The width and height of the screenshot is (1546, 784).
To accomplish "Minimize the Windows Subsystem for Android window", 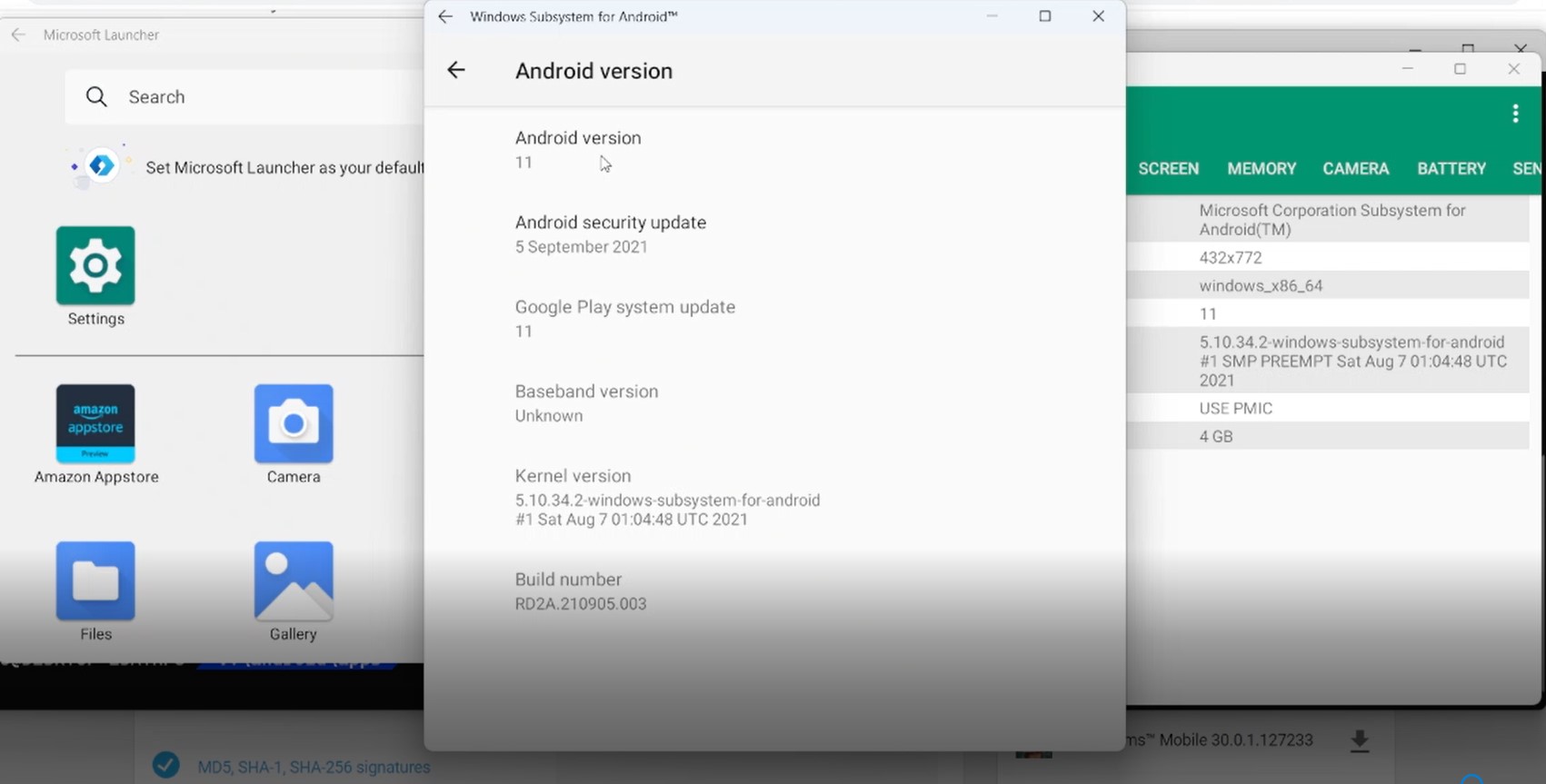I will (x=992, y=16).
